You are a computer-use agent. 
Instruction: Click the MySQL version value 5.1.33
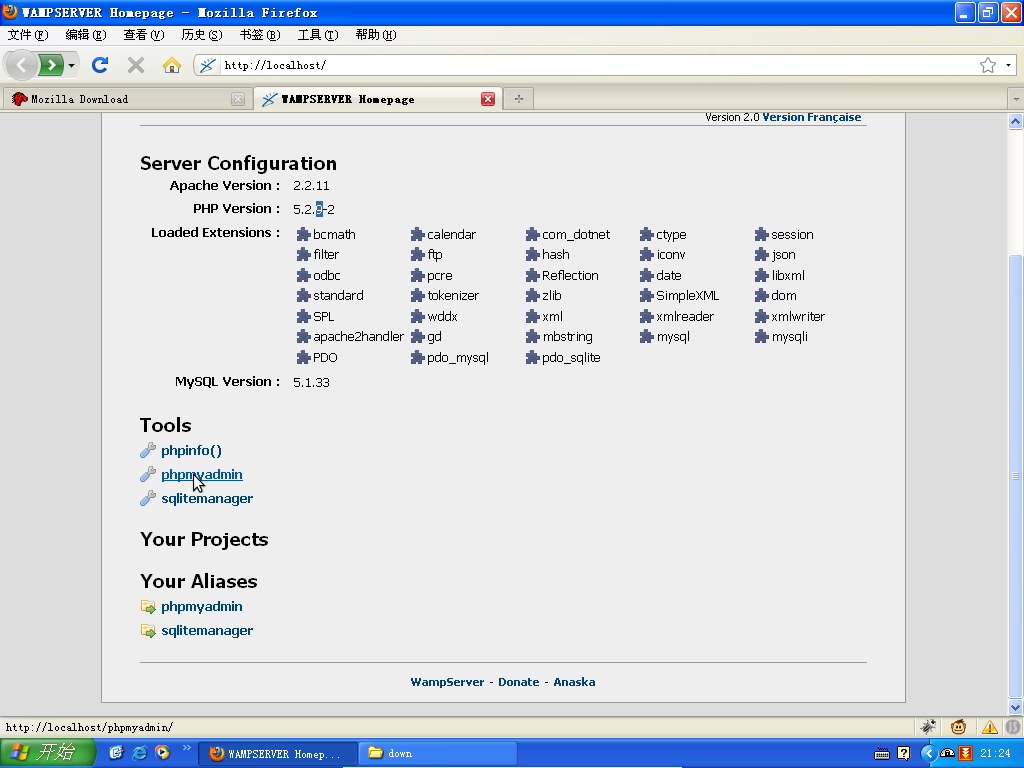coord(311,382)
